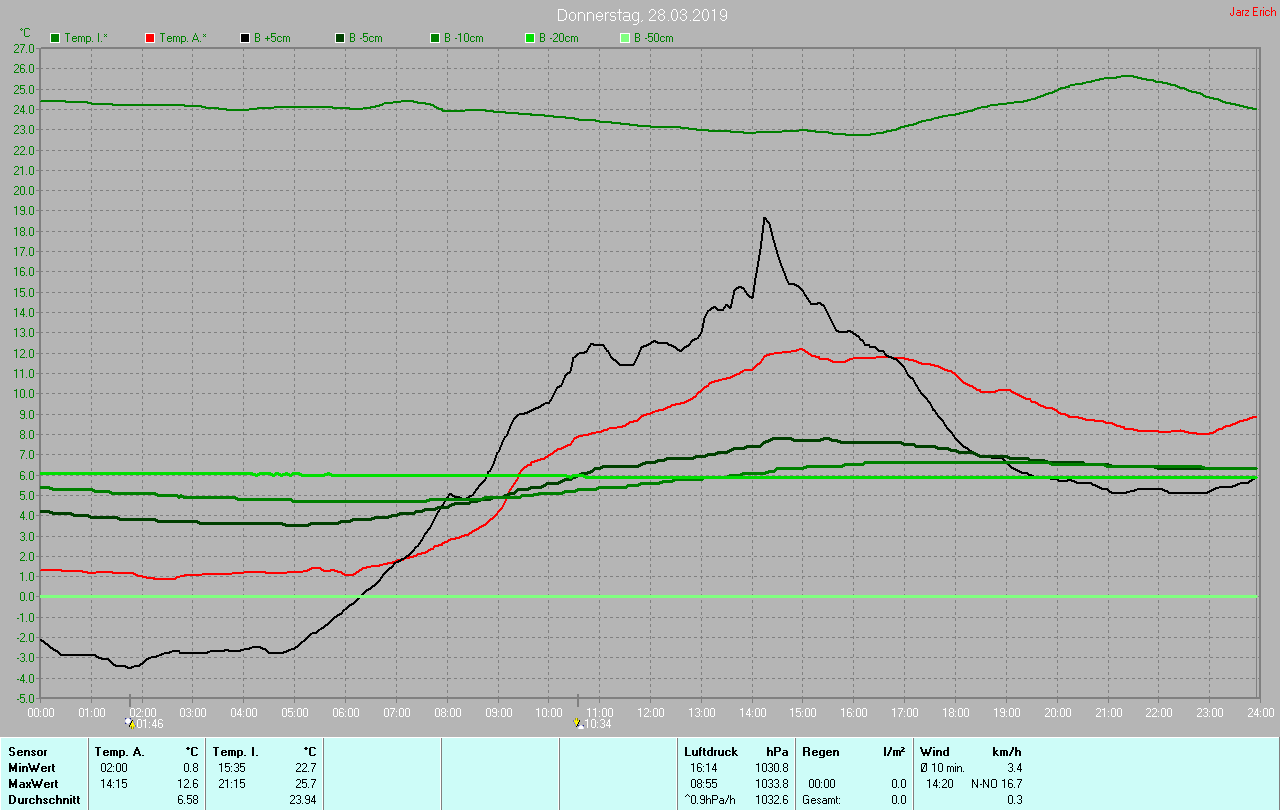This screenshot has height=810, width=1280.
Task: Select the average pressure value 1032.6
Action: click(x=772, y=800)
